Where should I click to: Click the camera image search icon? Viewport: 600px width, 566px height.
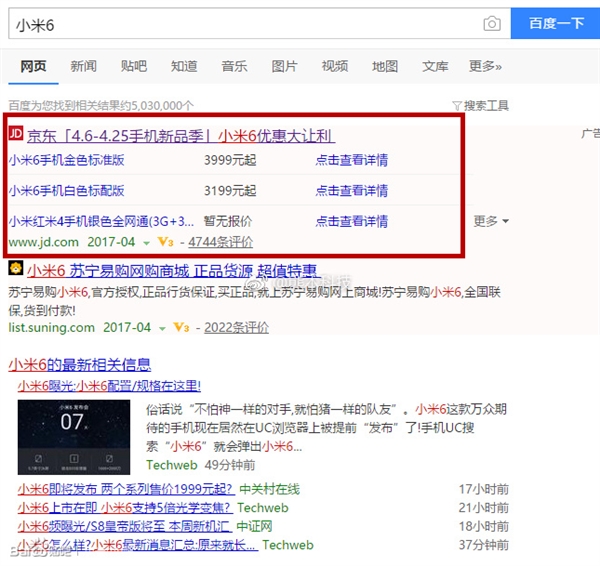491,23
